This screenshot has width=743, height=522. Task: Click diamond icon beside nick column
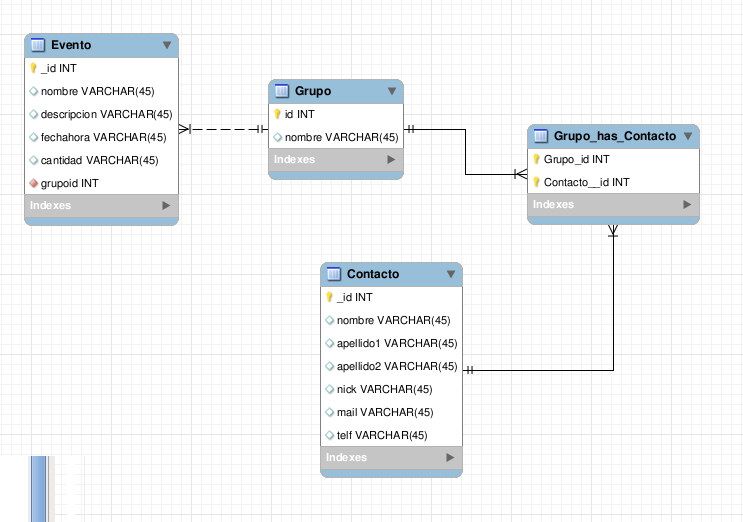point(330,389)
